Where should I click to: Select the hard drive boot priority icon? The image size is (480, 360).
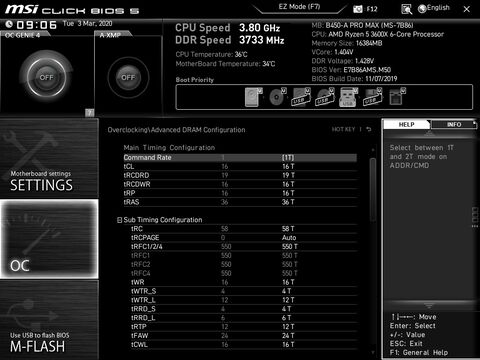point(253,97)
